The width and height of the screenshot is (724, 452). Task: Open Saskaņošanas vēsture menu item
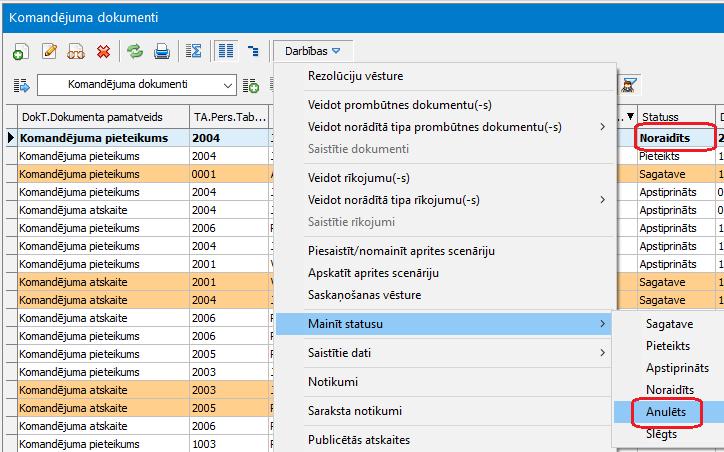click(364, 295)
